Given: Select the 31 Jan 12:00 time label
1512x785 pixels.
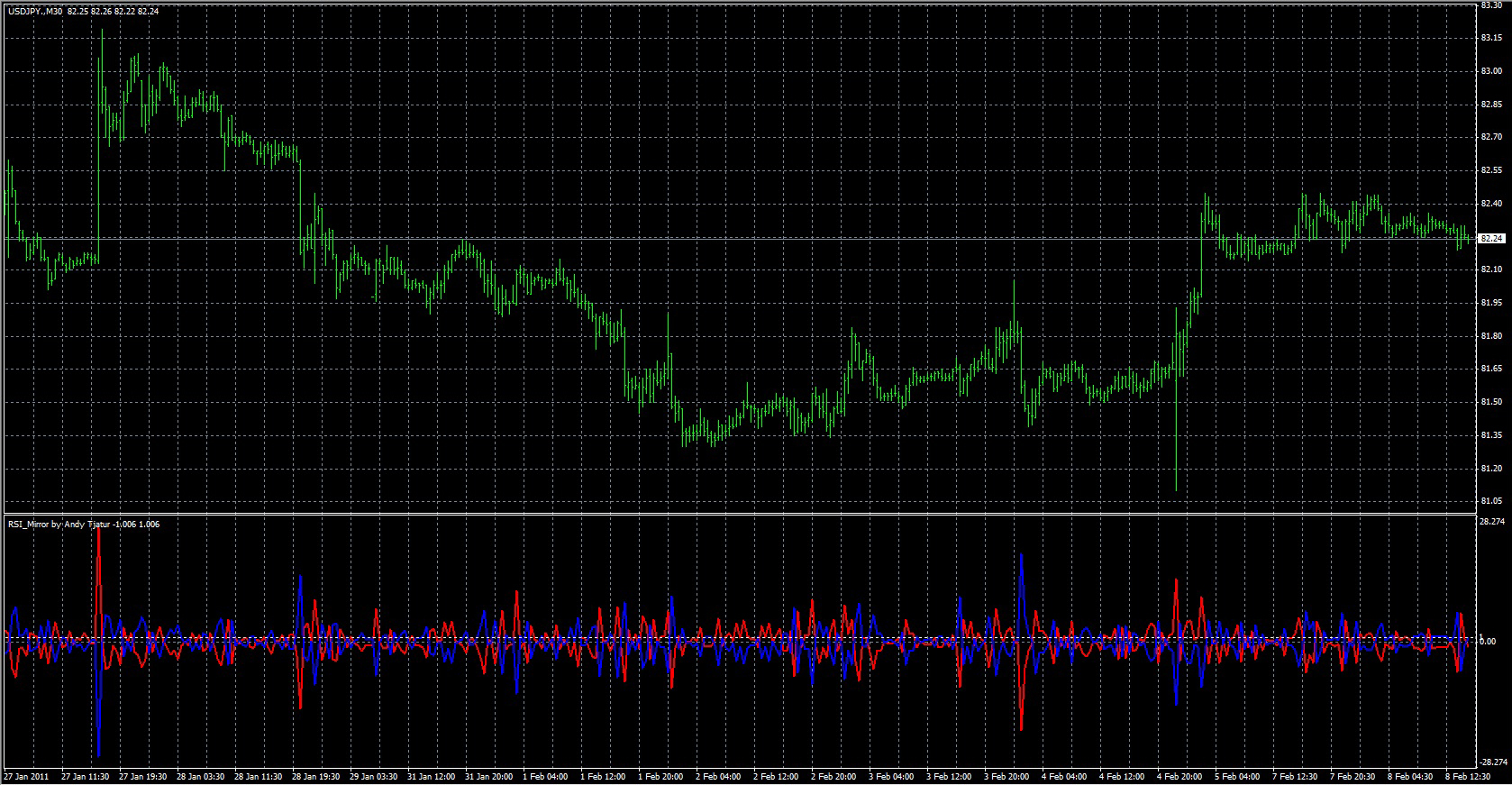Looking at the screenshot, I should [x=432, y=776].
